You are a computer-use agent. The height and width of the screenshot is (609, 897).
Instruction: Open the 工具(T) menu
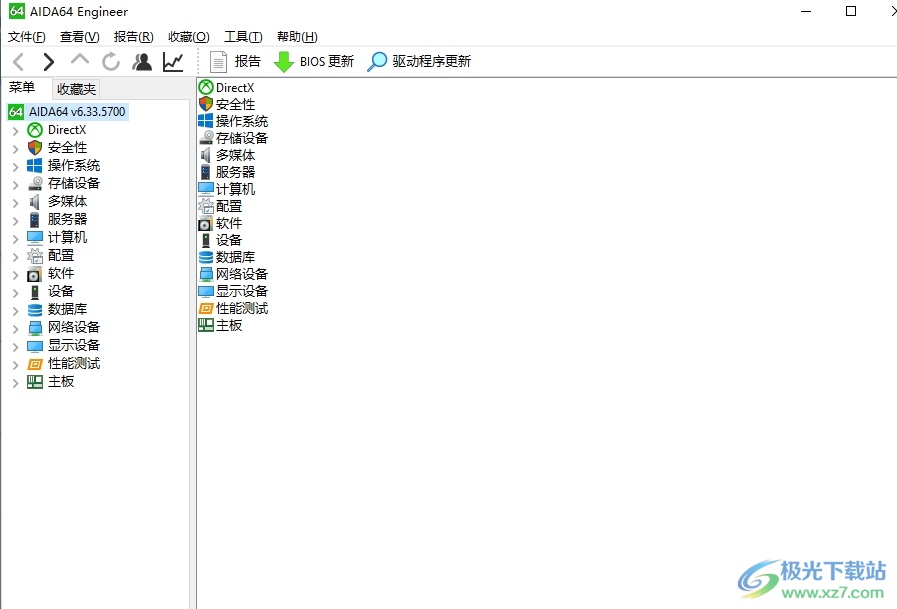(243, 37)
